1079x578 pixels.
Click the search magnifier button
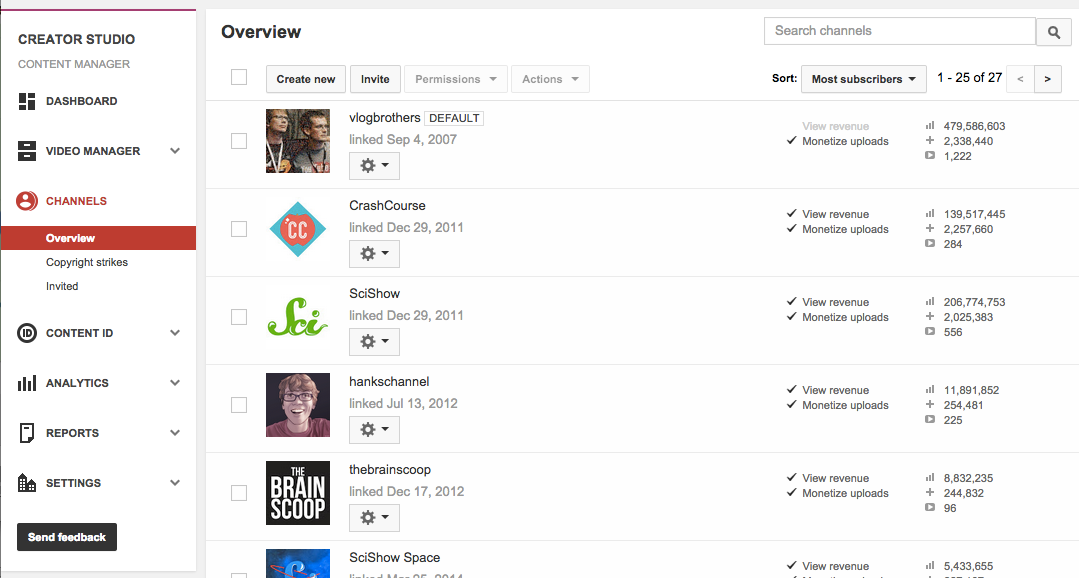coord(1054,32)
